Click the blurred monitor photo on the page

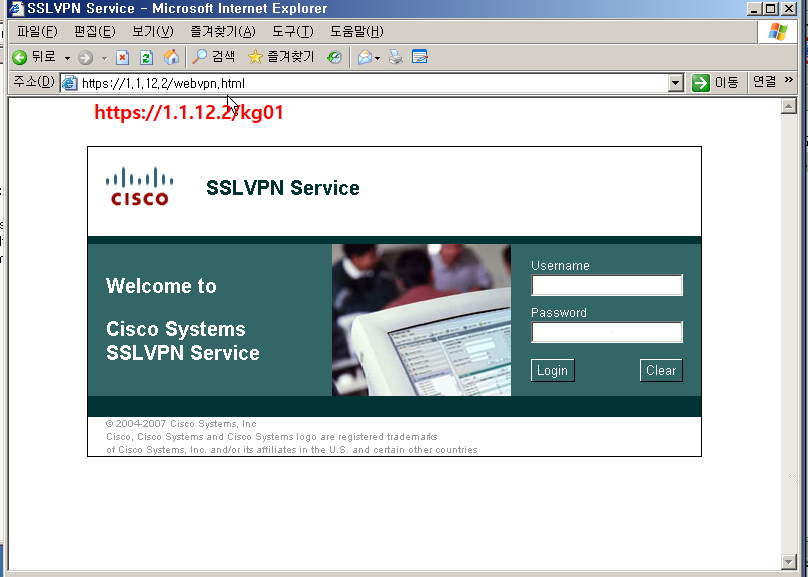pos(422,320)
